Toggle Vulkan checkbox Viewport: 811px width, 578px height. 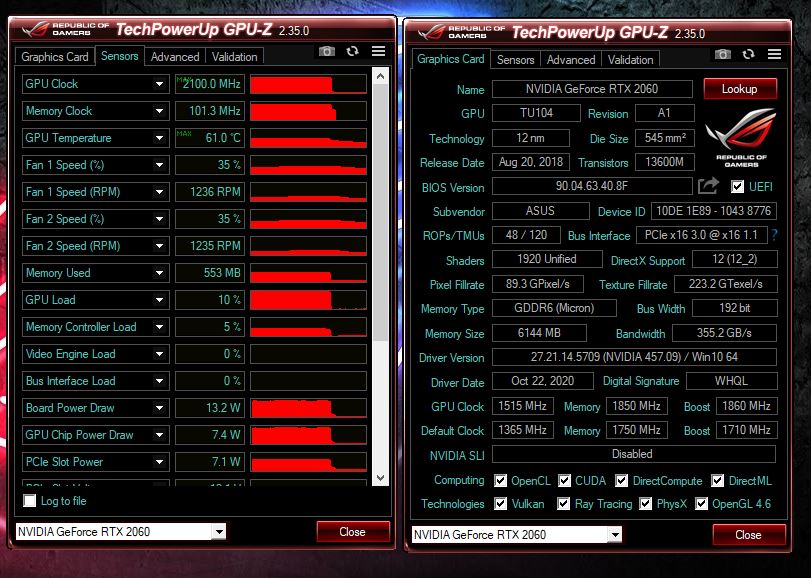(x=500, y=504)
